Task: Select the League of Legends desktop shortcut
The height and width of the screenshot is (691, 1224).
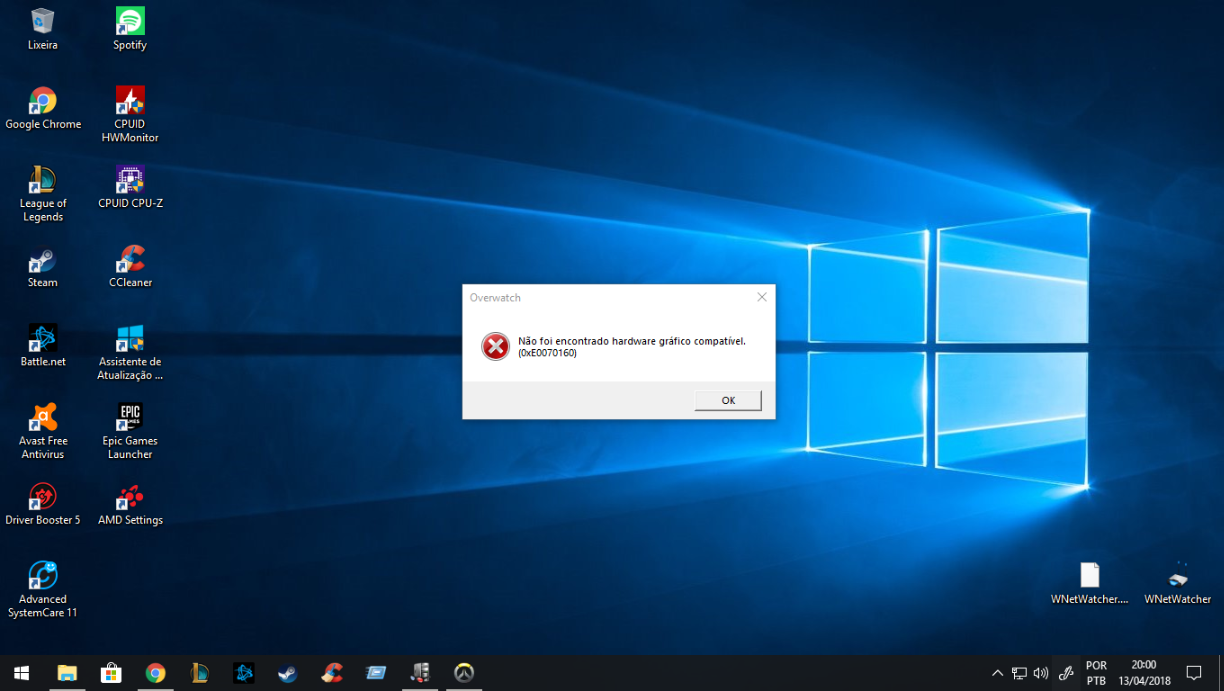Action: tap(43, 194)
